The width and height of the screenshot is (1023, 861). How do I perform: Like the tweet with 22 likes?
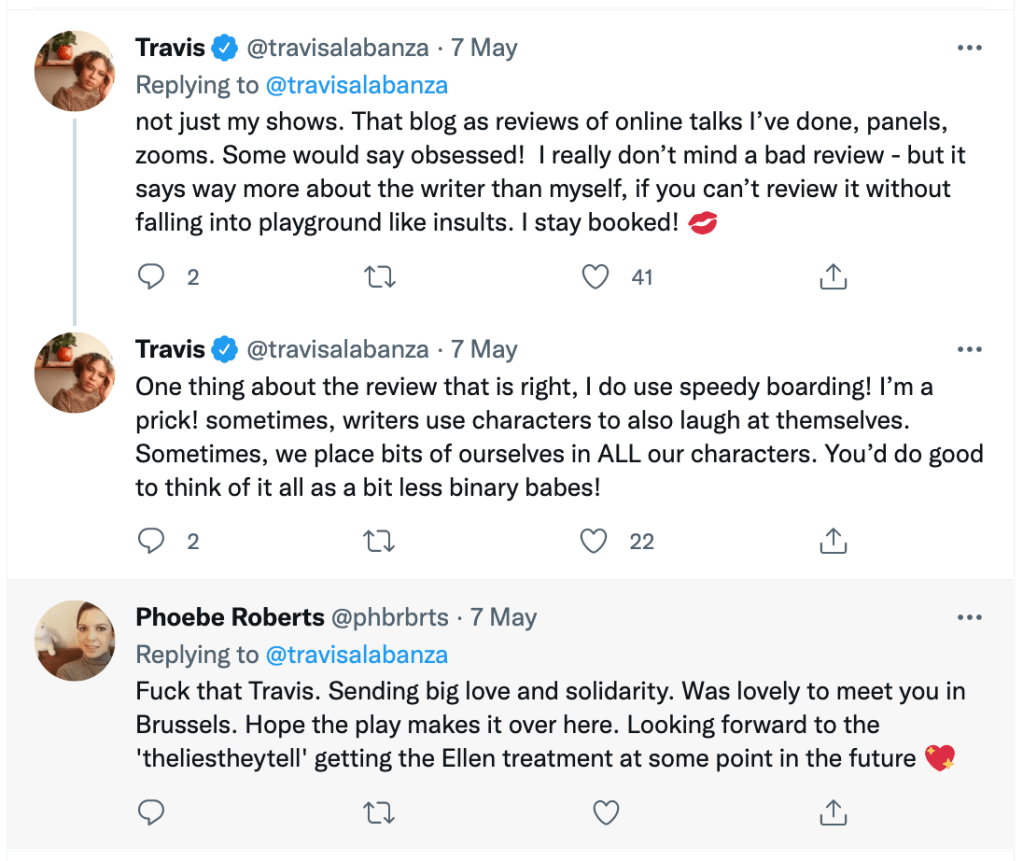click(596, 541)
